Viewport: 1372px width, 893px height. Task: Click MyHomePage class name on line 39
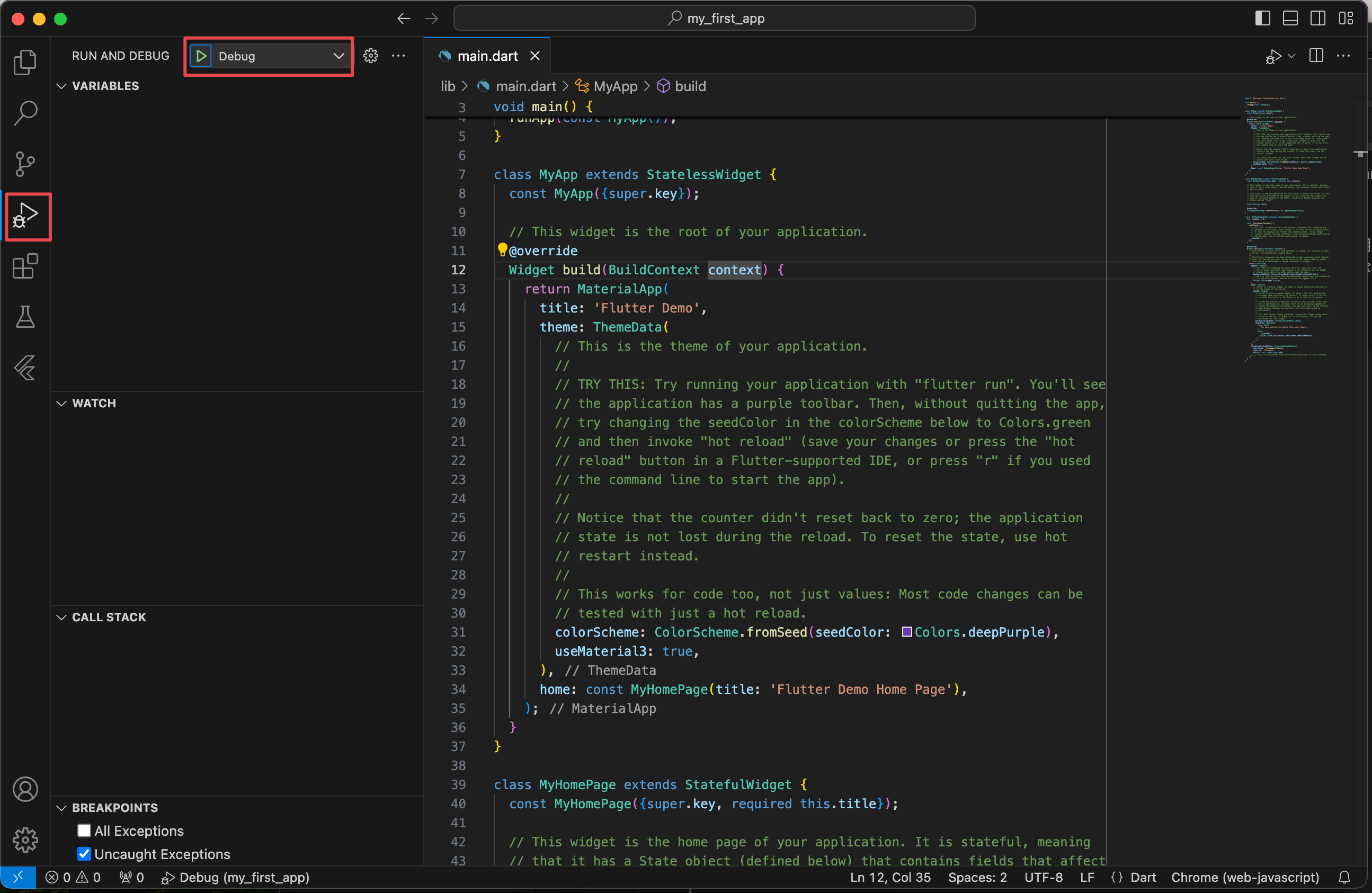(577, 784)
